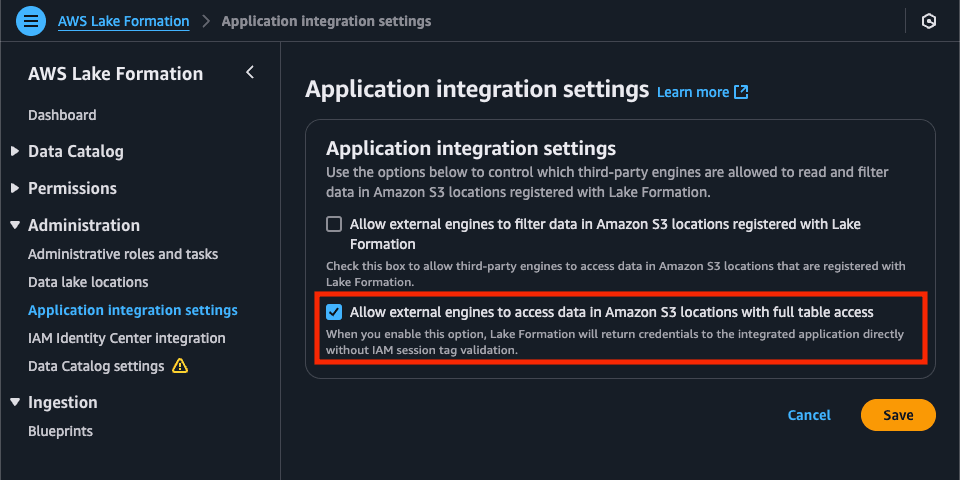Click the warning triangle next to Data Catalog settings
960x480 pixels.
coord(180,366)
